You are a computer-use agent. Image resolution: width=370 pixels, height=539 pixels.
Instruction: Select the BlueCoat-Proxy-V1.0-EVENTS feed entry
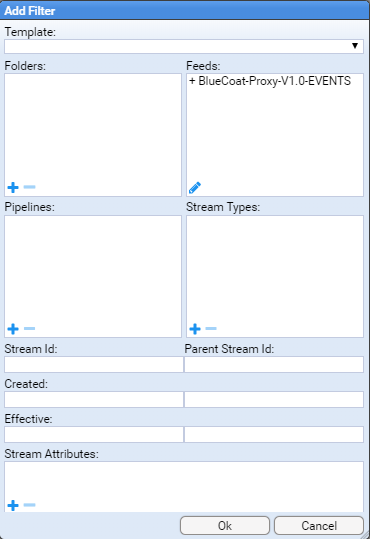pos(270,81)
